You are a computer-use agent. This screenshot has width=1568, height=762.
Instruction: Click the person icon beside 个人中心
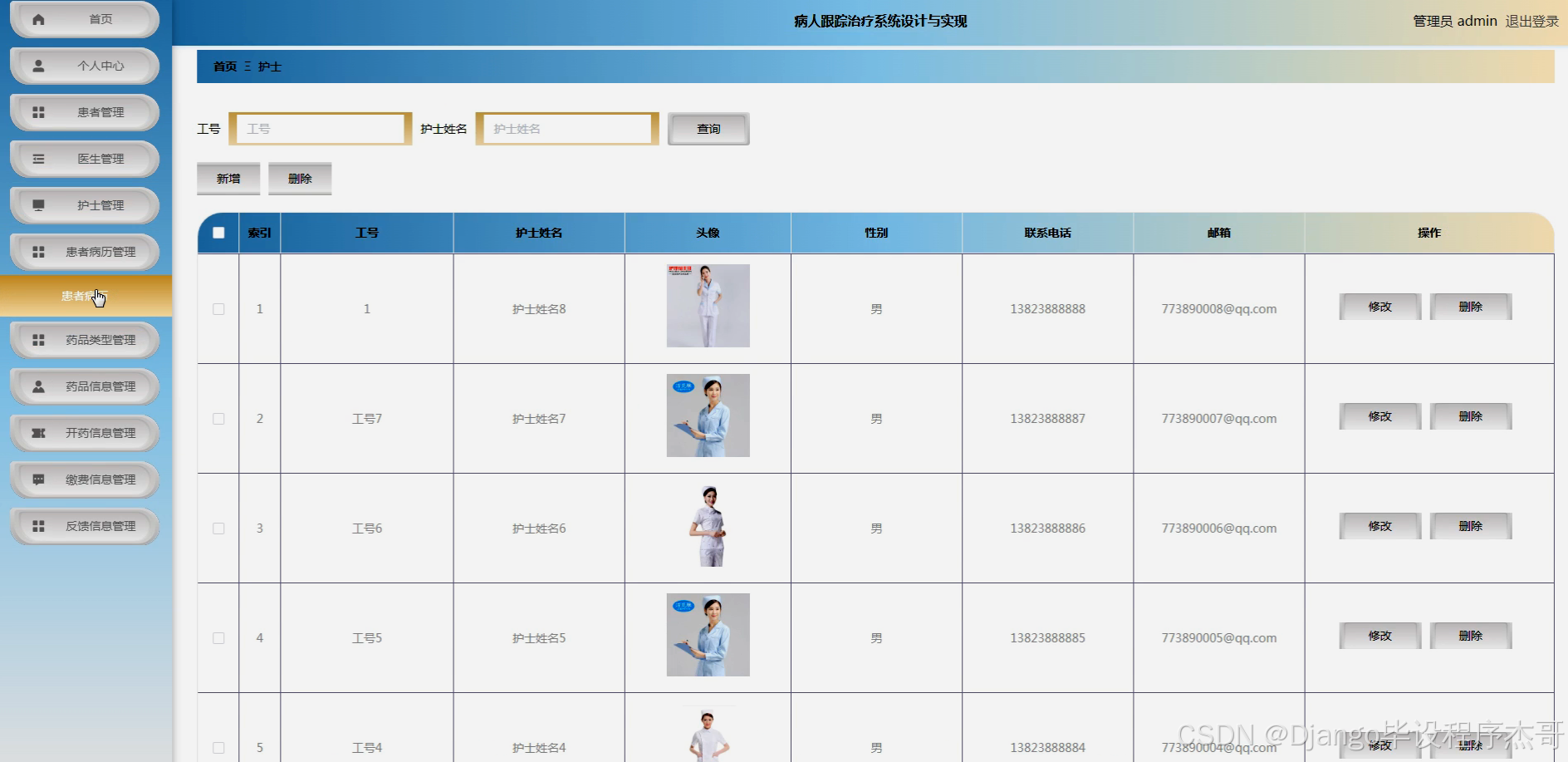(38, 66)
